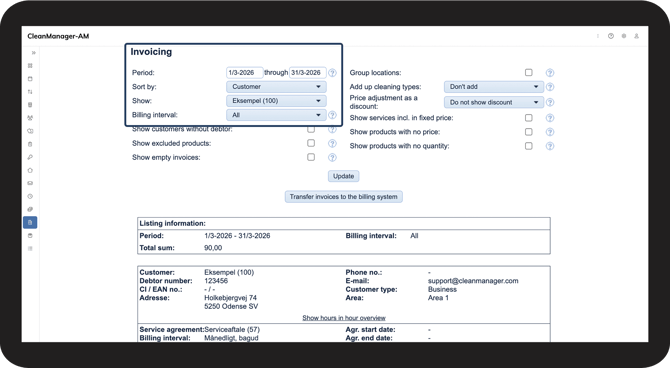Viewport: 670px width, 368px height.
Task: Open help for the Period field
Action: click(x=332, y=73)
